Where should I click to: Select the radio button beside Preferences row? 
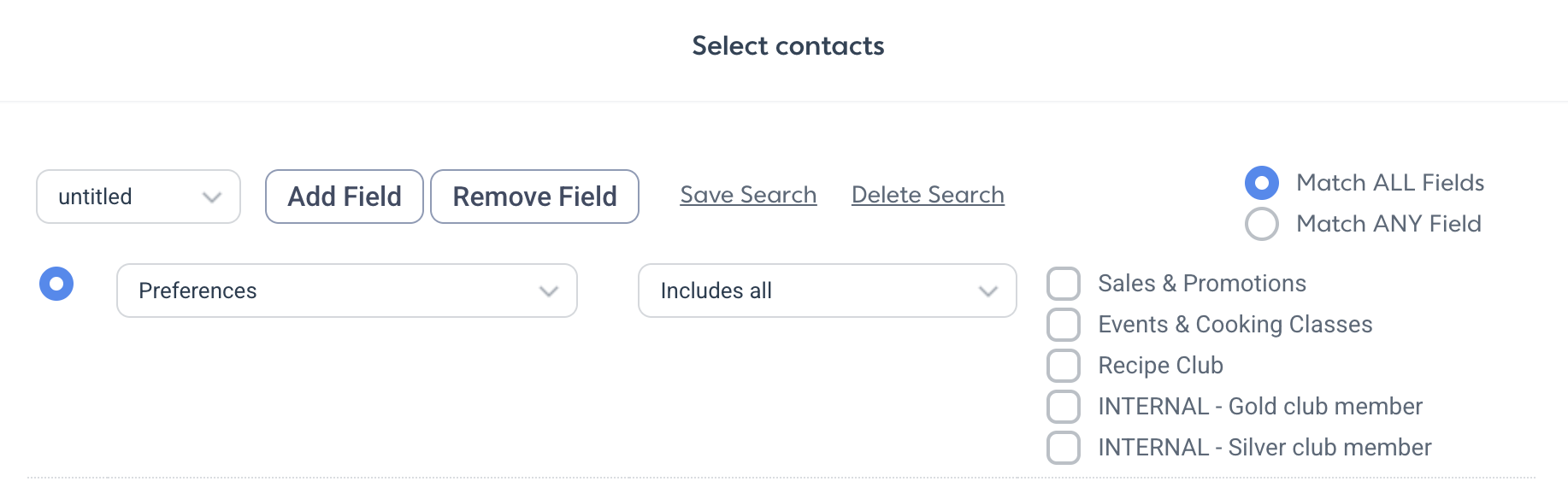pos(56,284)
